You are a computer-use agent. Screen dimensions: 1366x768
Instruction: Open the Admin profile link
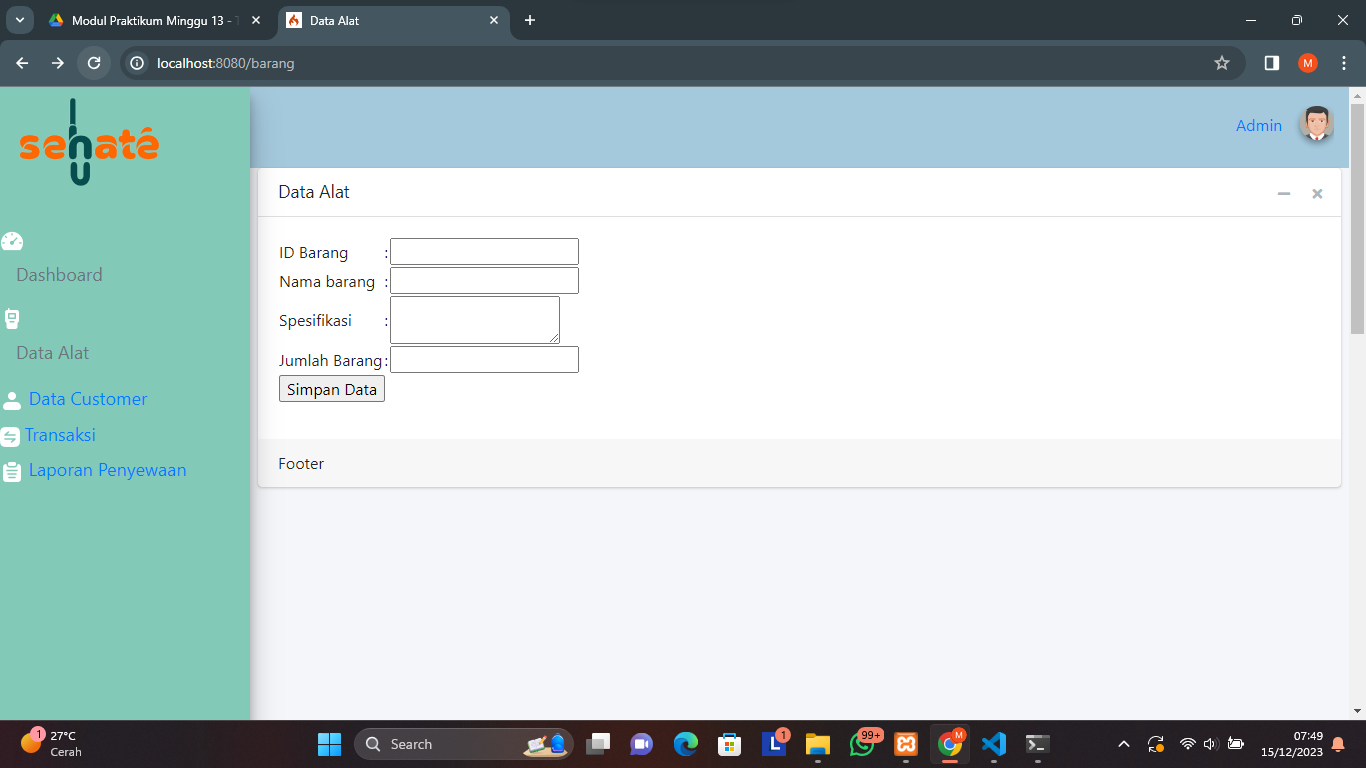[1258, 126]
